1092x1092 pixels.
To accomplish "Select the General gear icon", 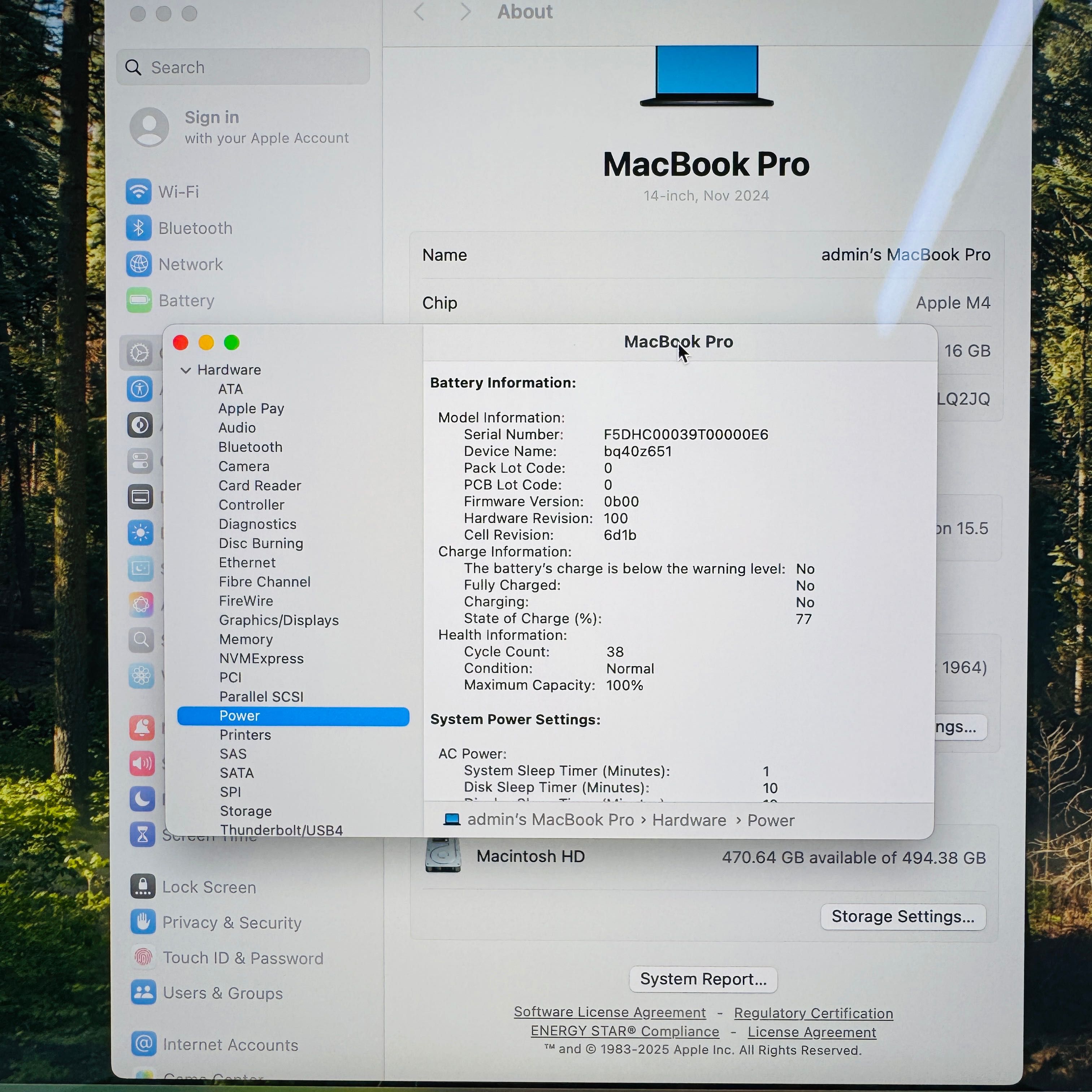I will (x=140, y=353).
